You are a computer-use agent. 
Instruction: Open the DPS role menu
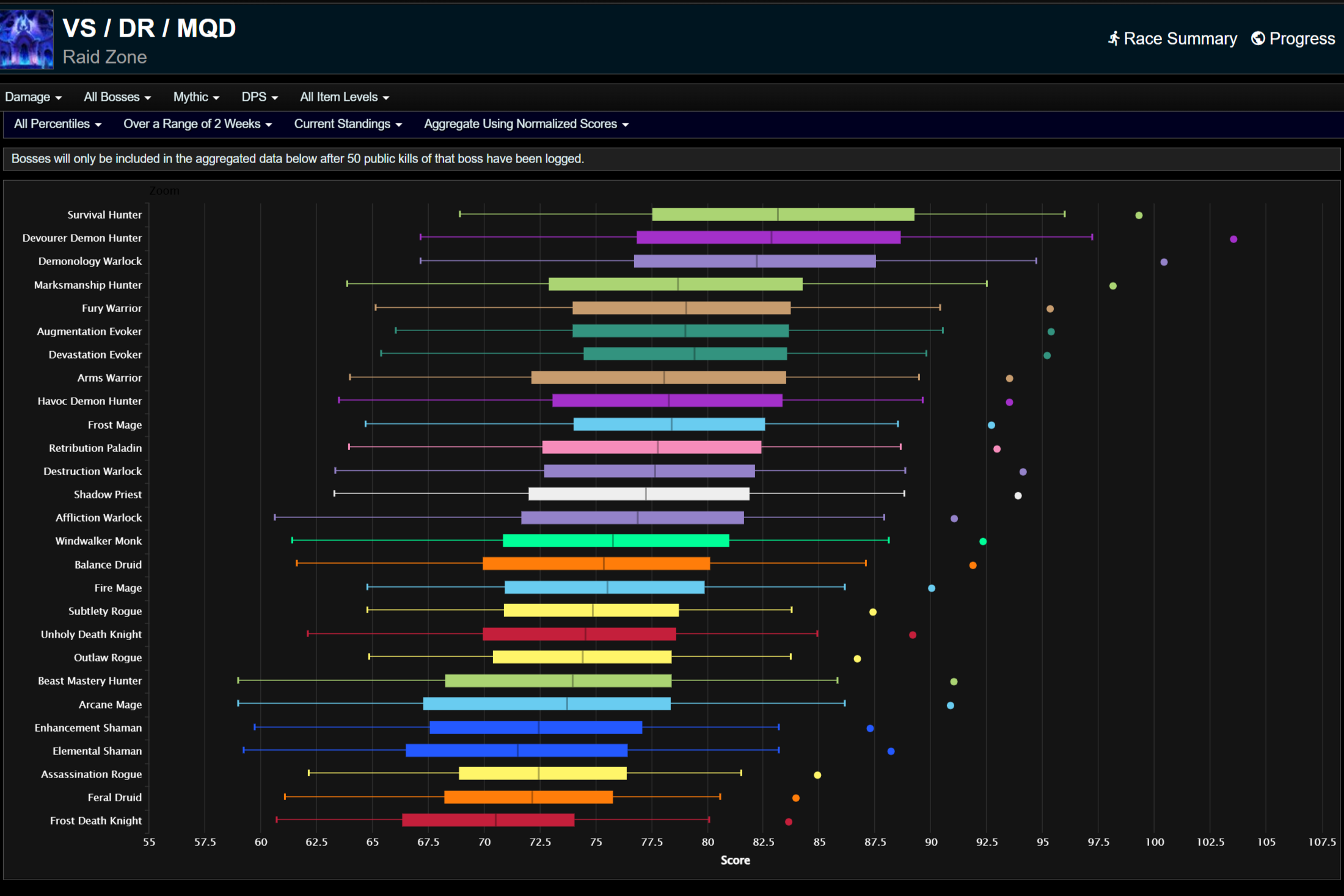coord(259,97)
